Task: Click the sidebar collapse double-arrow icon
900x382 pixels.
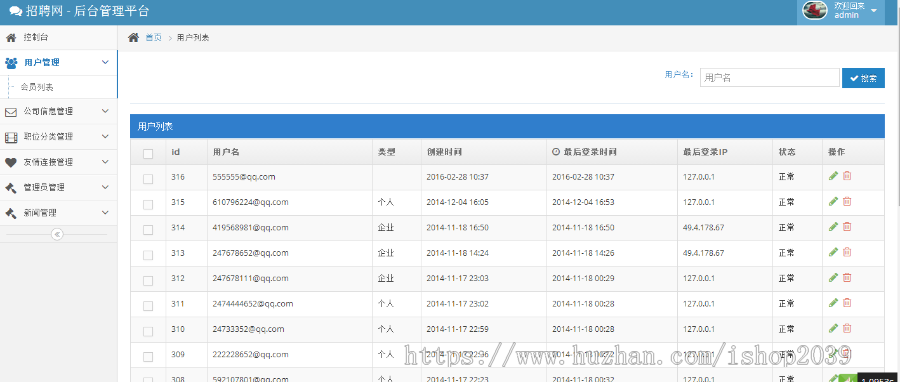Action: point(57,234)
